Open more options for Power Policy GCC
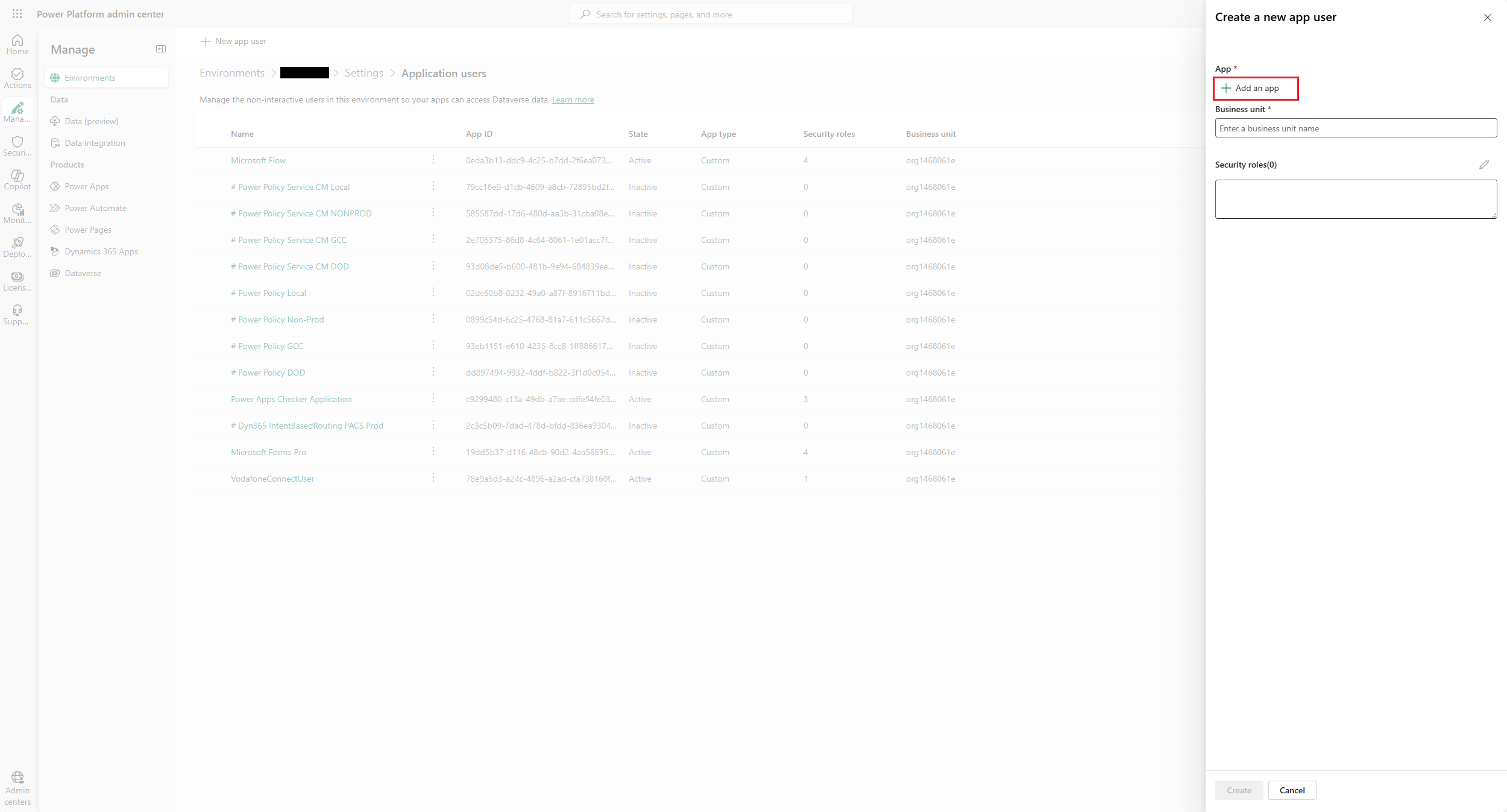The image size is (1507, 812). tap(433, 345)
